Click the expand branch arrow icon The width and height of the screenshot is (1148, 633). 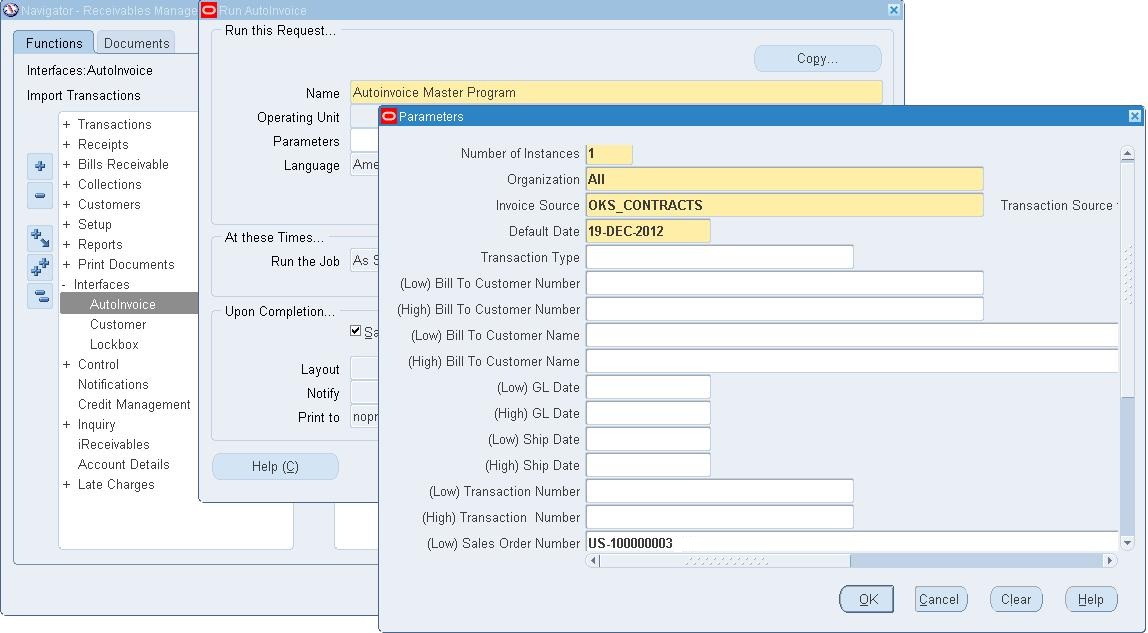(38, 237)
